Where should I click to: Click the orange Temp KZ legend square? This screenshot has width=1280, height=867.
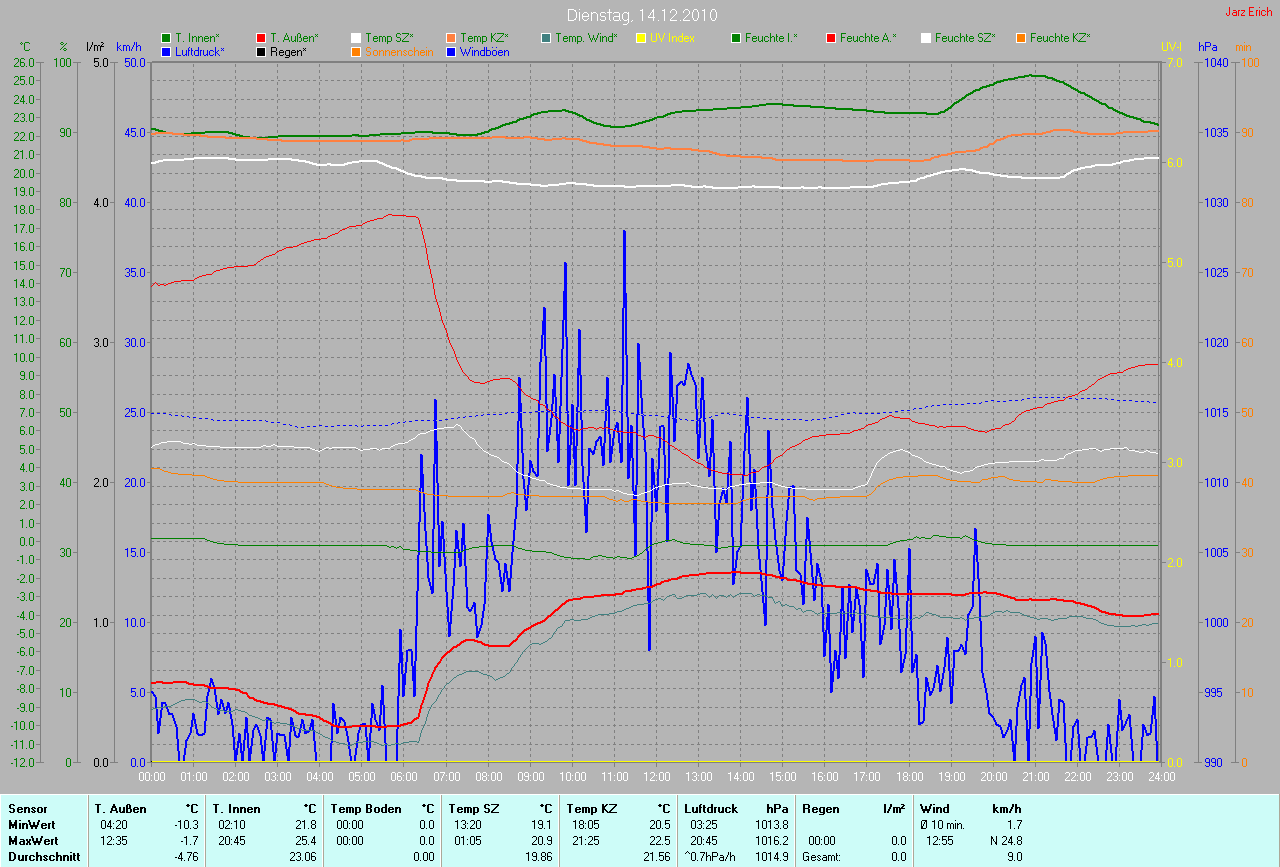(451, 38)
